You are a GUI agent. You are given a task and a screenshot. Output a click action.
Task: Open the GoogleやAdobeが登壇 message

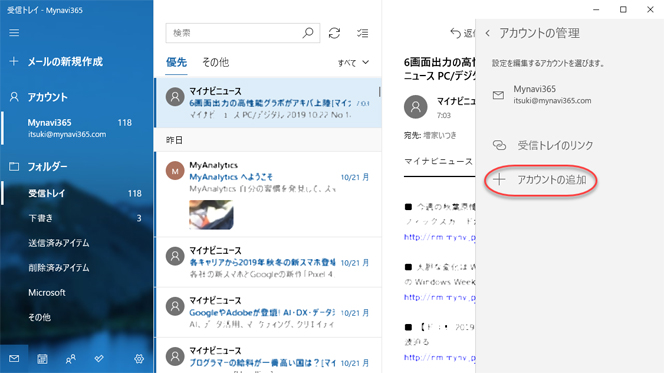point(268,313)
